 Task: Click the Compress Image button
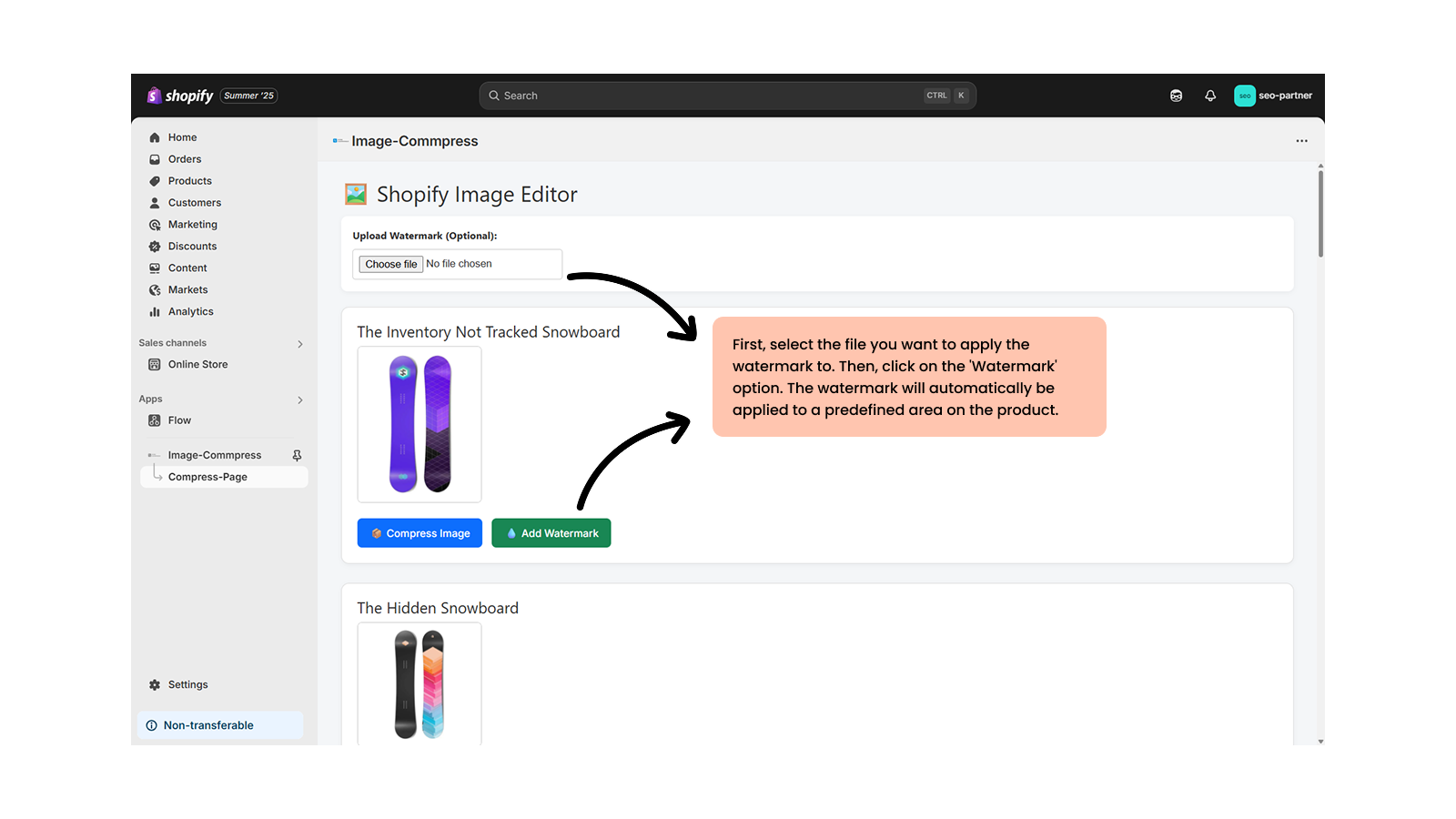(420, 533)
